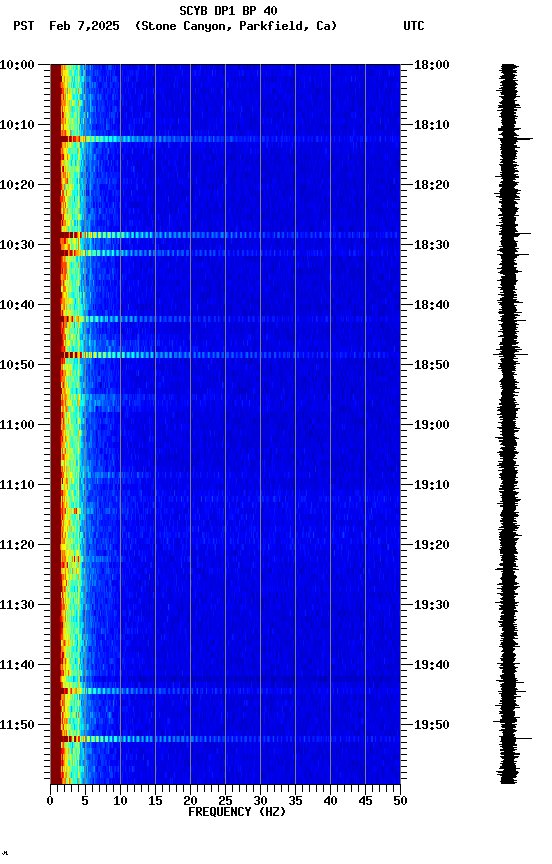Click the title text 'SCYB DP1 BP 40'

pyautogui.click(x=228, y=11)
